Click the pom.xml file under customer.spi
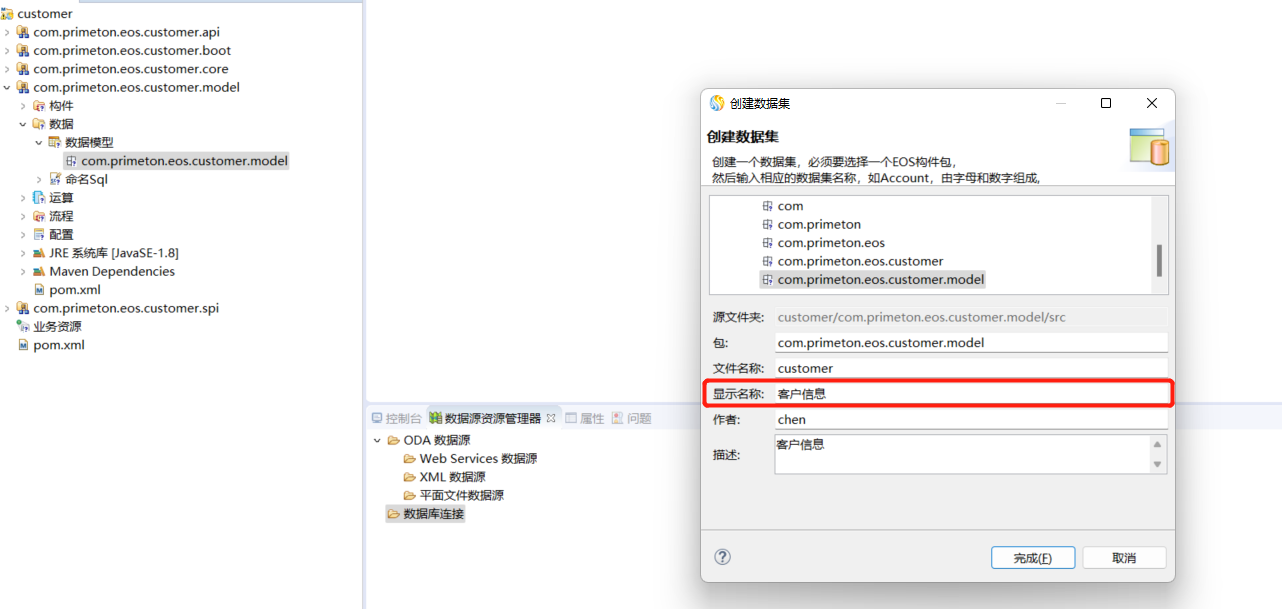 (58, 345)
